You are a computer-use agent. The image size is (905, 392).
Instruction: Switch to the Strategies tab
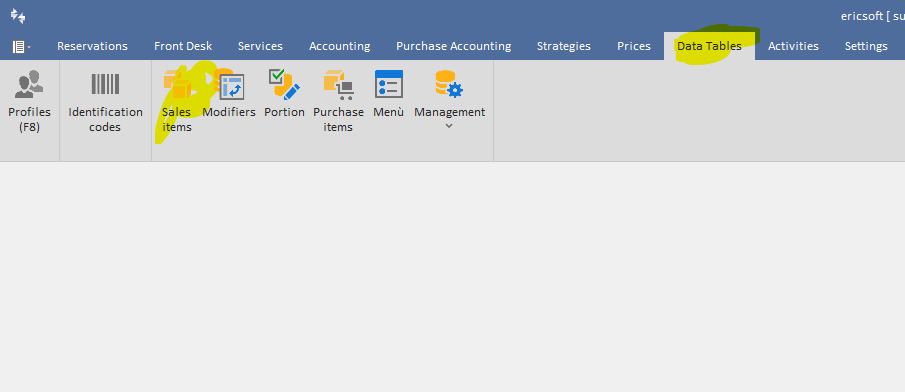coord(564,46)
